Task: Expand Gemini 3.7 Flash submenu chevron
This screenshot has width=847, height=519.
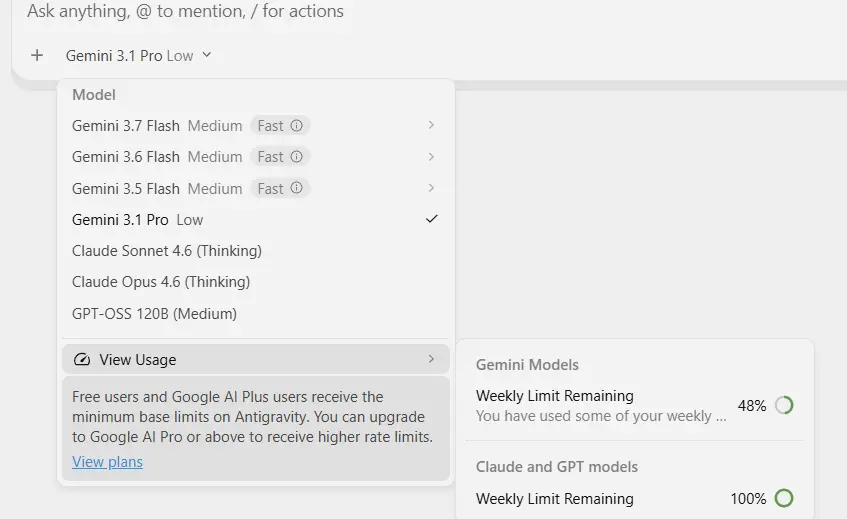Action: pyautogui.click(x=431, y=125)
